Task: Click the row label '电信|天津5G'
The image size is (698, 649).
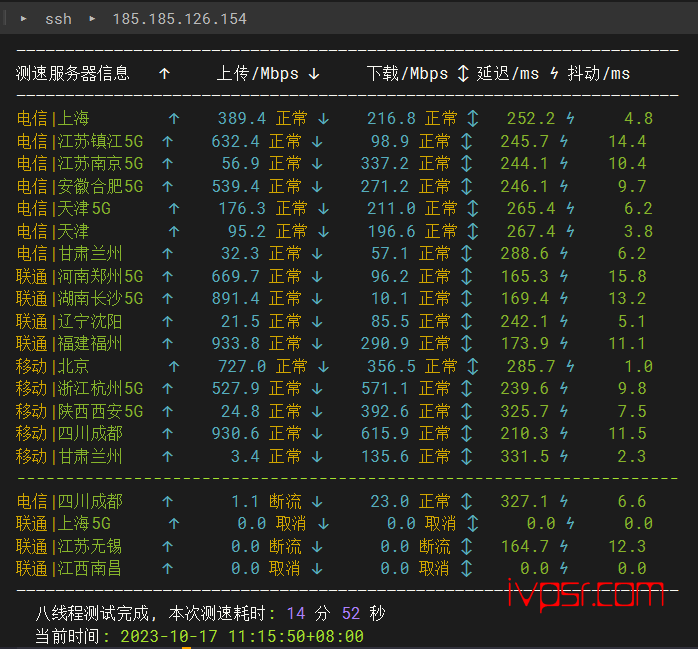Action: (x=64, y=208)
